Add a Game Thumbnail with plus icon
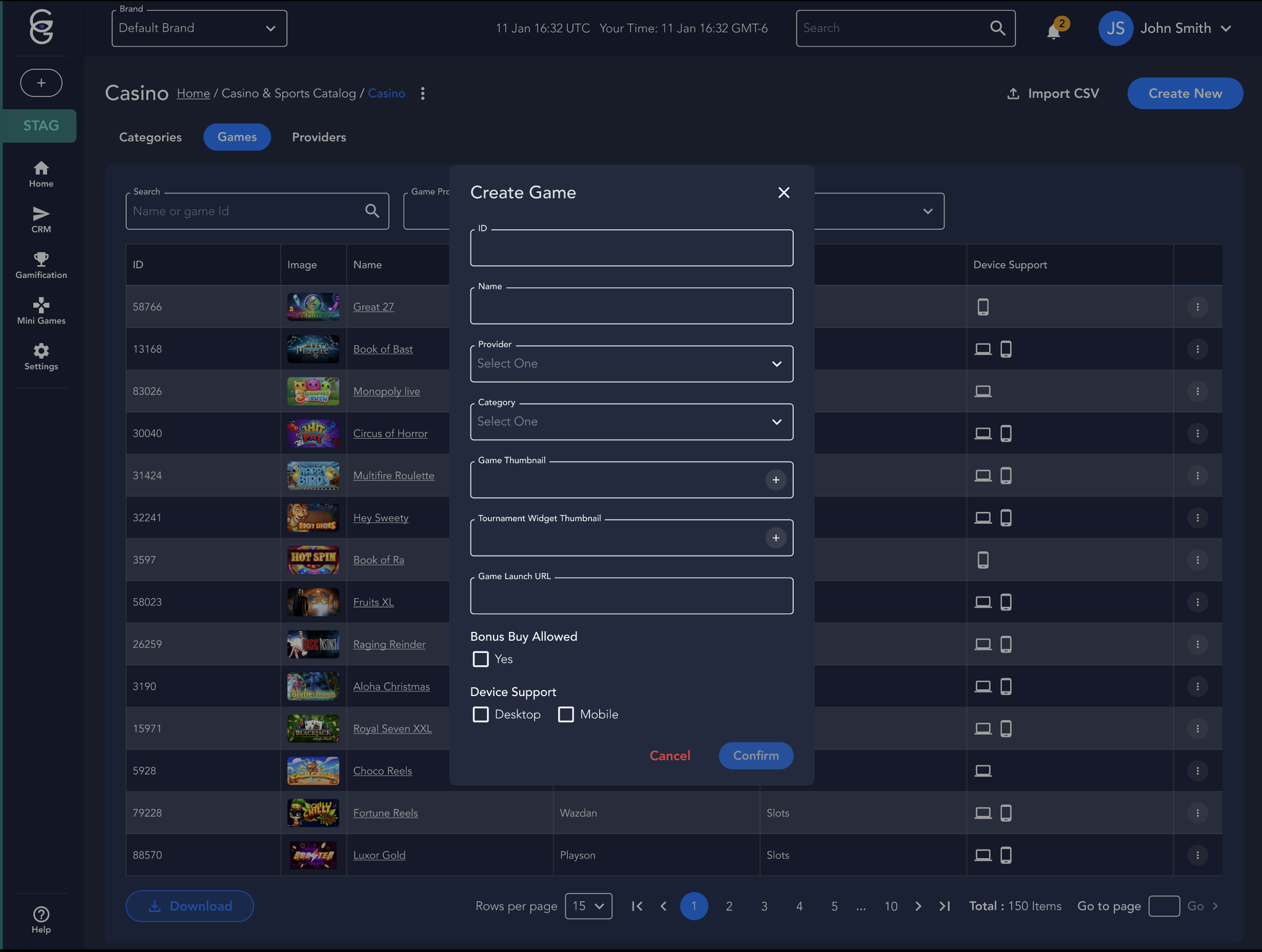1262x952 pixels. [x=775, y=480]
